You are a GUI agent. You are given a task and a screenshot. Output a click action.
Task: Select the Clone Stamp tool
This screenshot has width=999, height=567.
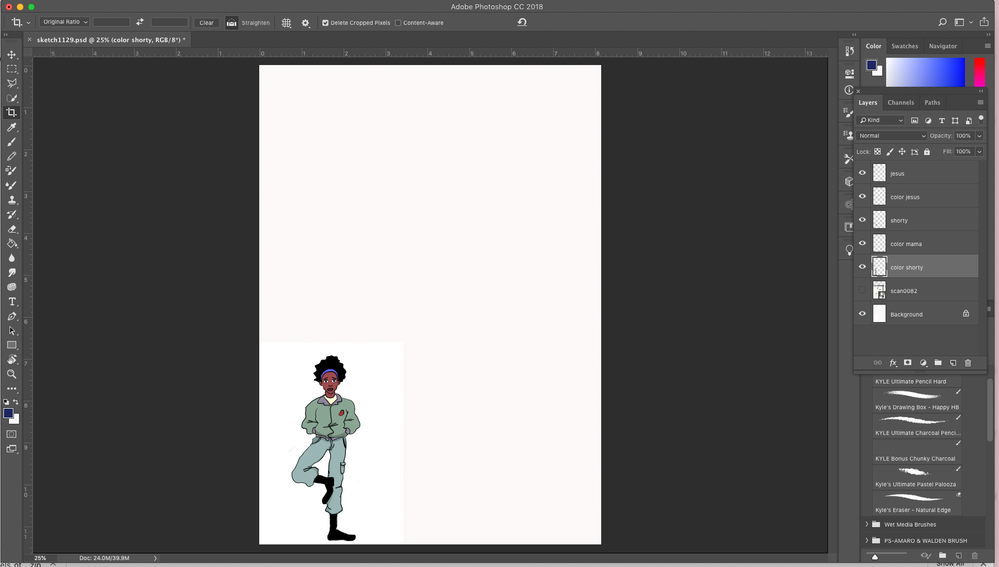click(x=11, y=199)
